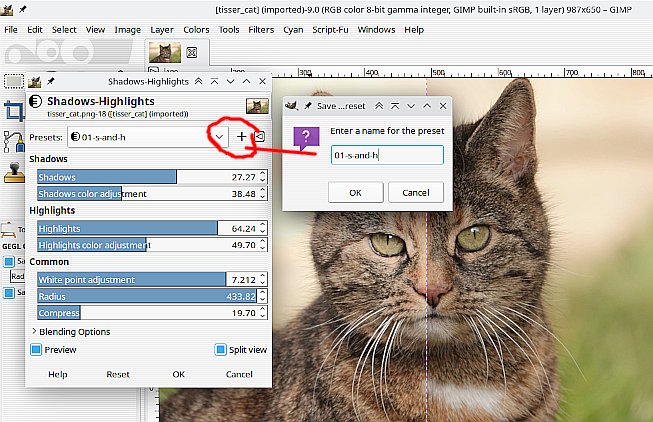Viewport: 653px width, 422px height.
Task: Click the cat thumbnail in Shadows-Highlights header
Action: point(257,106)
